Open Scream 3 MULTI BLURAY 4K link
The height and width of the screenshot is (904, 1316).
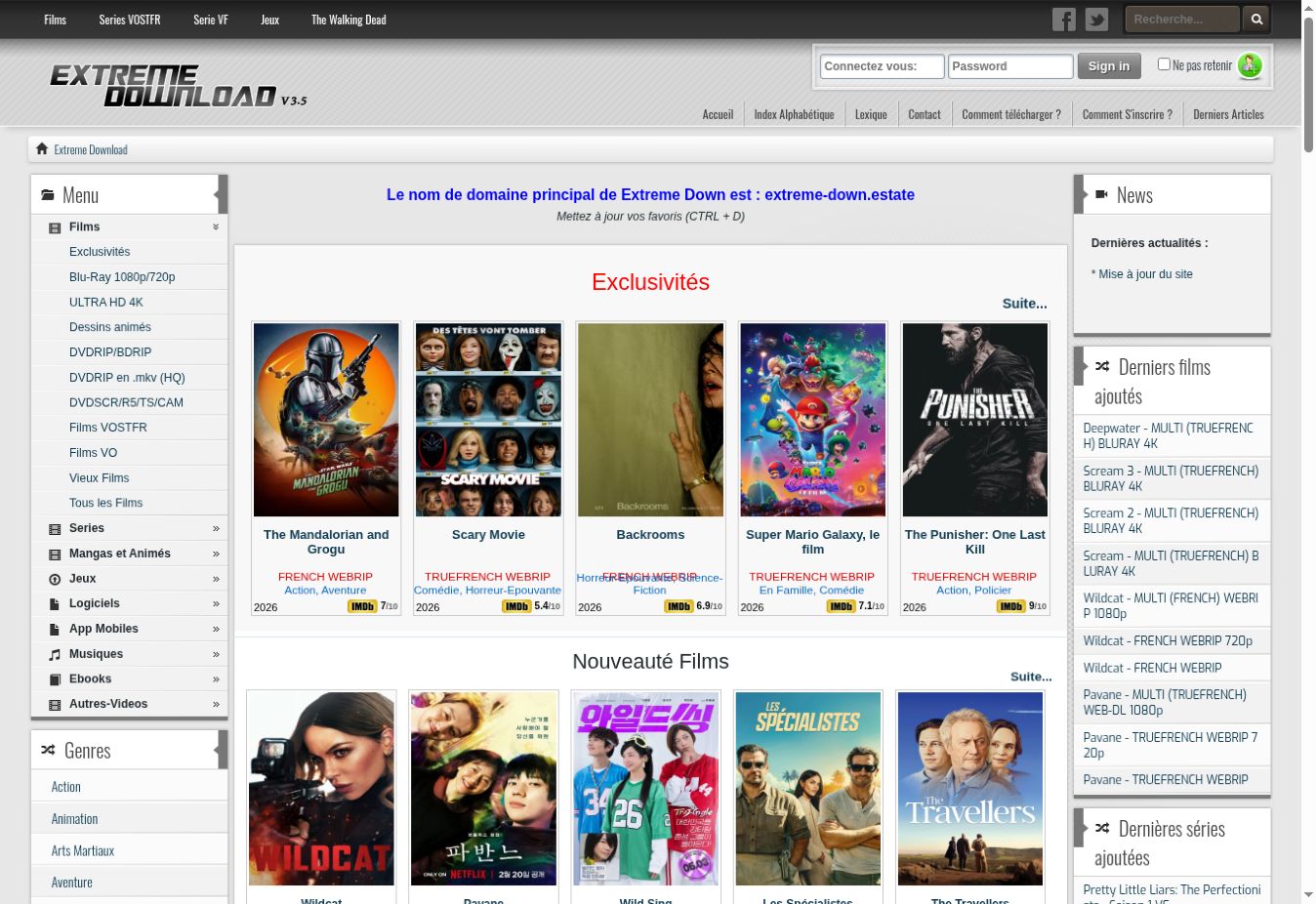click(x=1171, y=478)
